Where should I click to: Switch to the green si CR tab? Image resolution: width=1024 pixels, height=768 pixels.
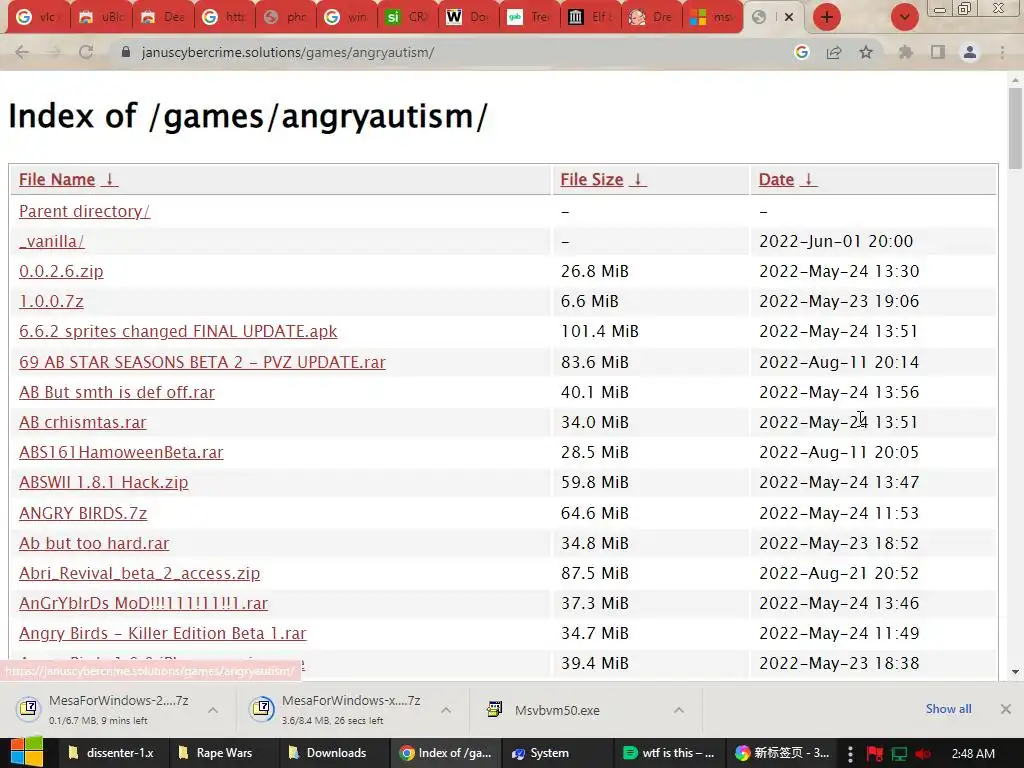click(407, 17)
